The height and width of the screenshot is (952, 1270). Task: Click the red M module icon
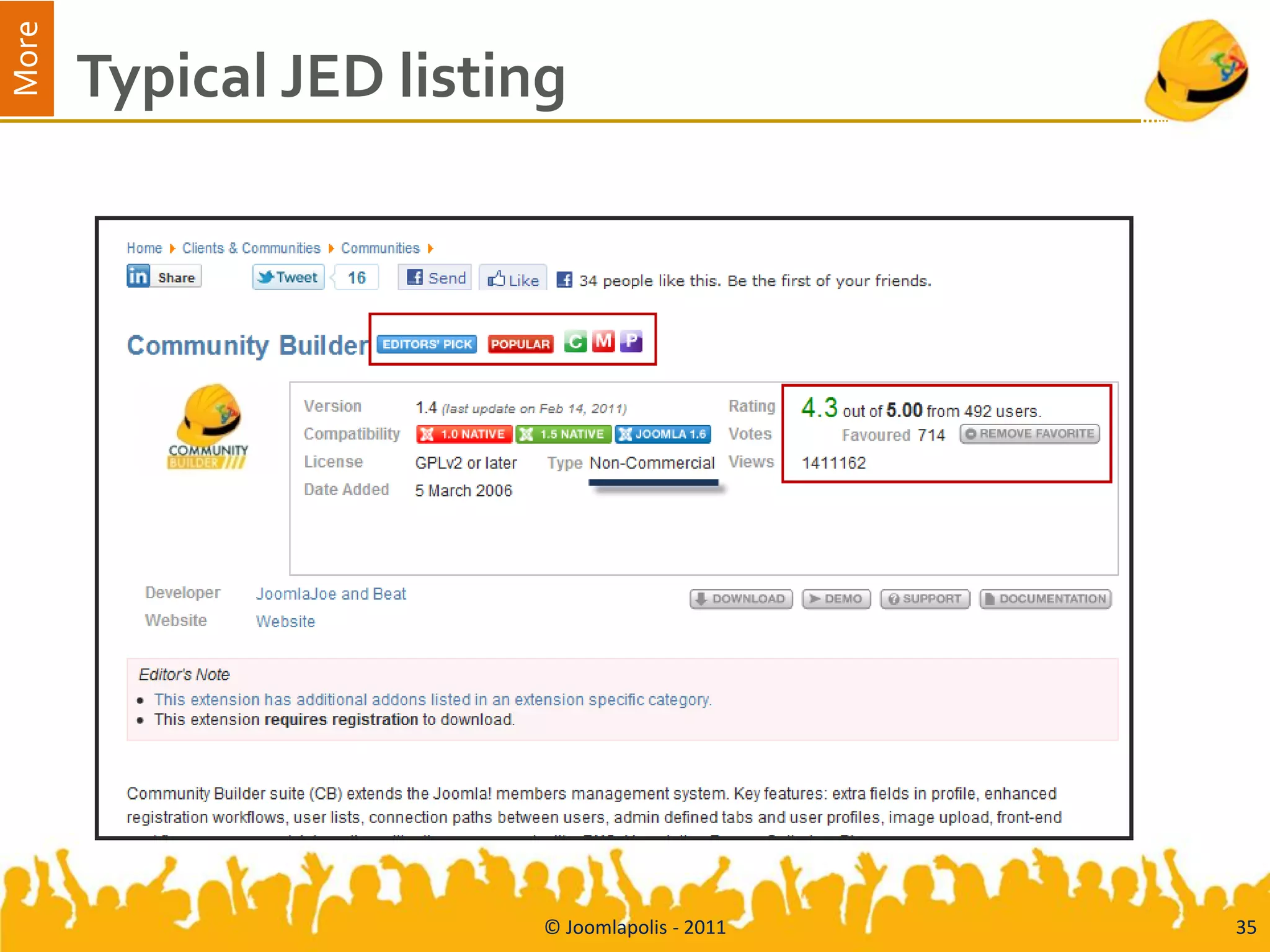point(603,341)
